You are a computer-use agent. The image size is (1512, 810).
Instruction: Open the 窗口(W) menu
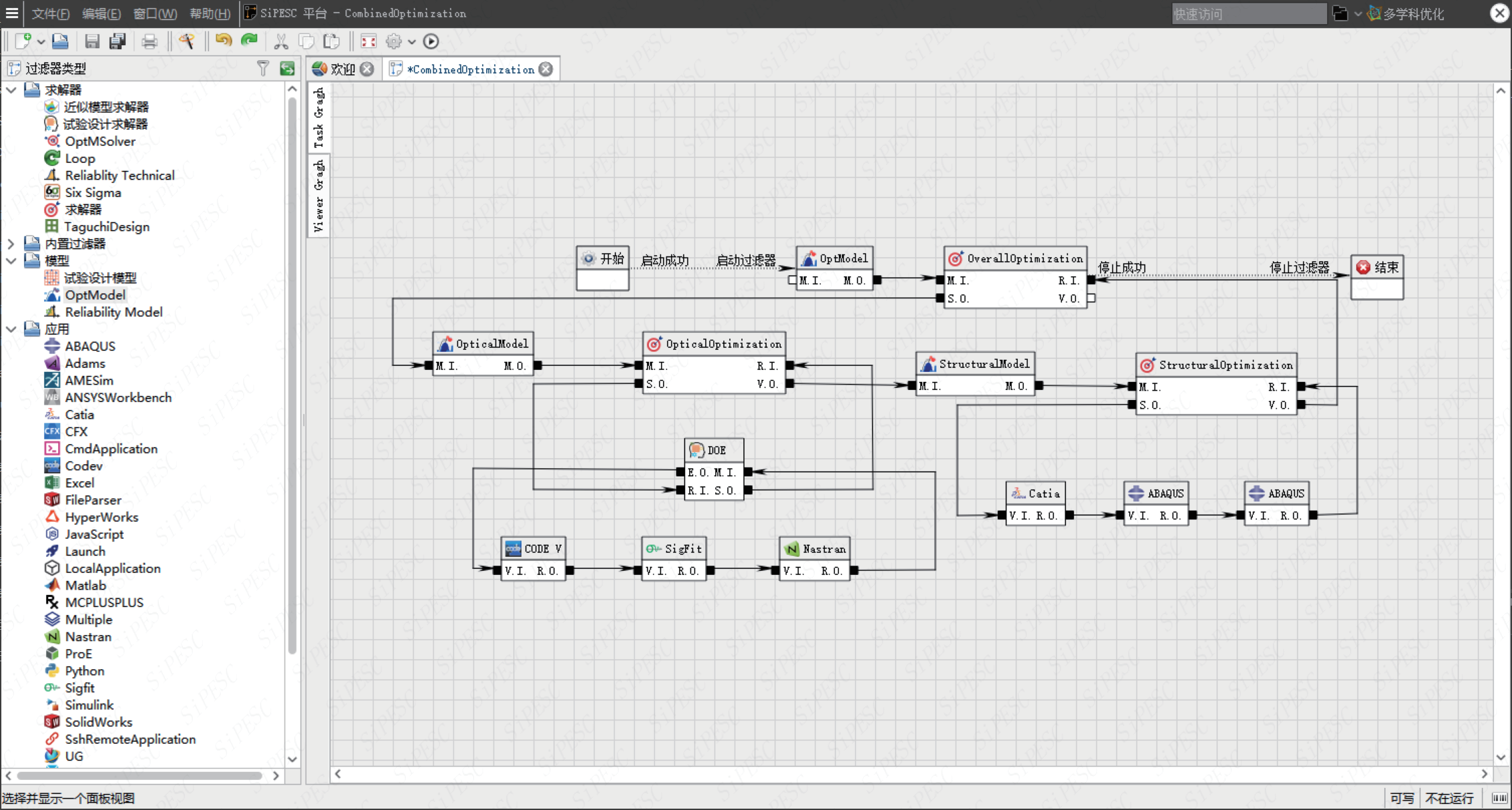coord(155,13)
